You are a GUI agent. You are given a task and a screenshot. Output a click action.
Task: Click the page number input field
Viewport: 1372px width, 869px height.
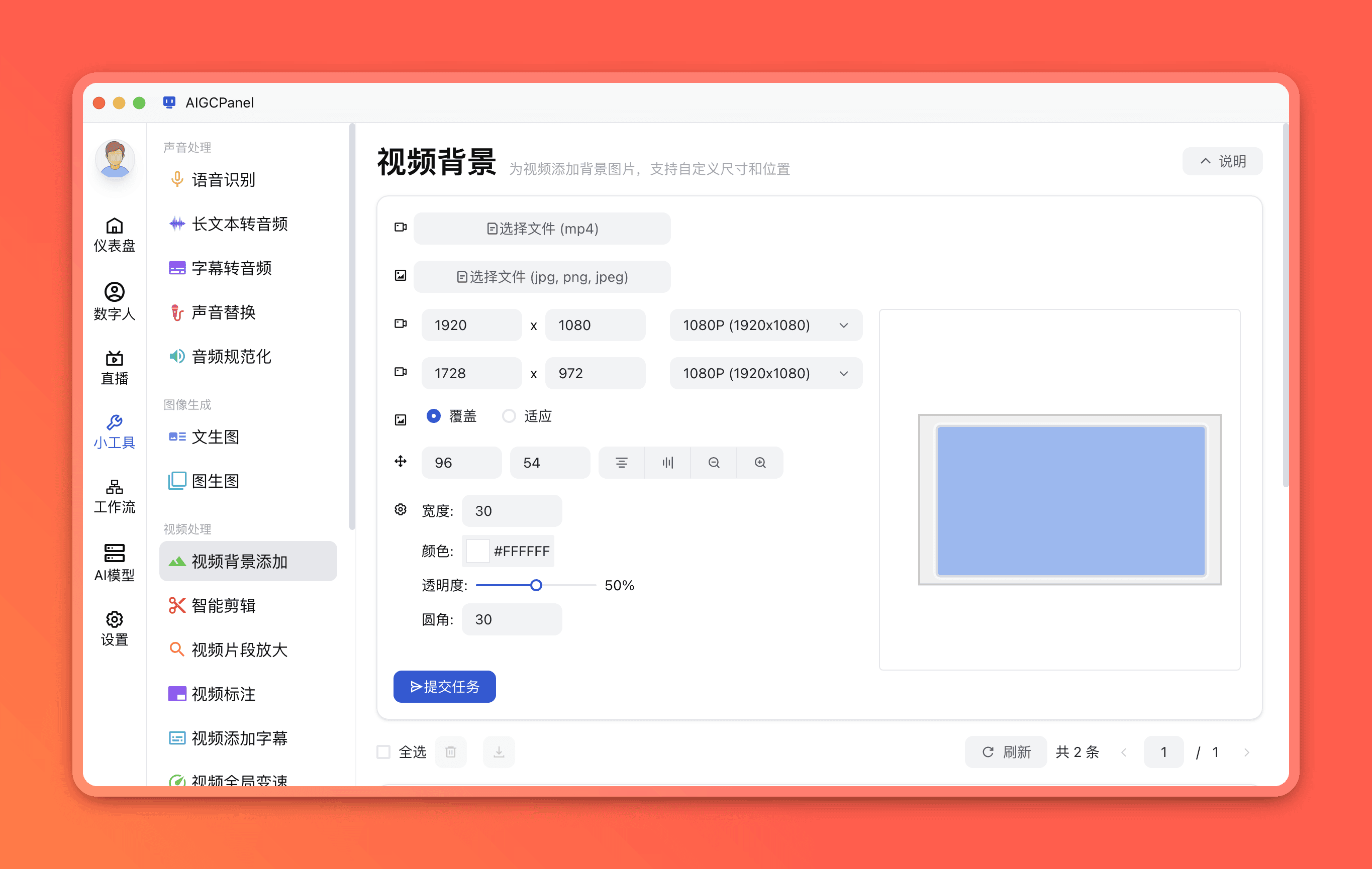click(x=1164, y=752)
